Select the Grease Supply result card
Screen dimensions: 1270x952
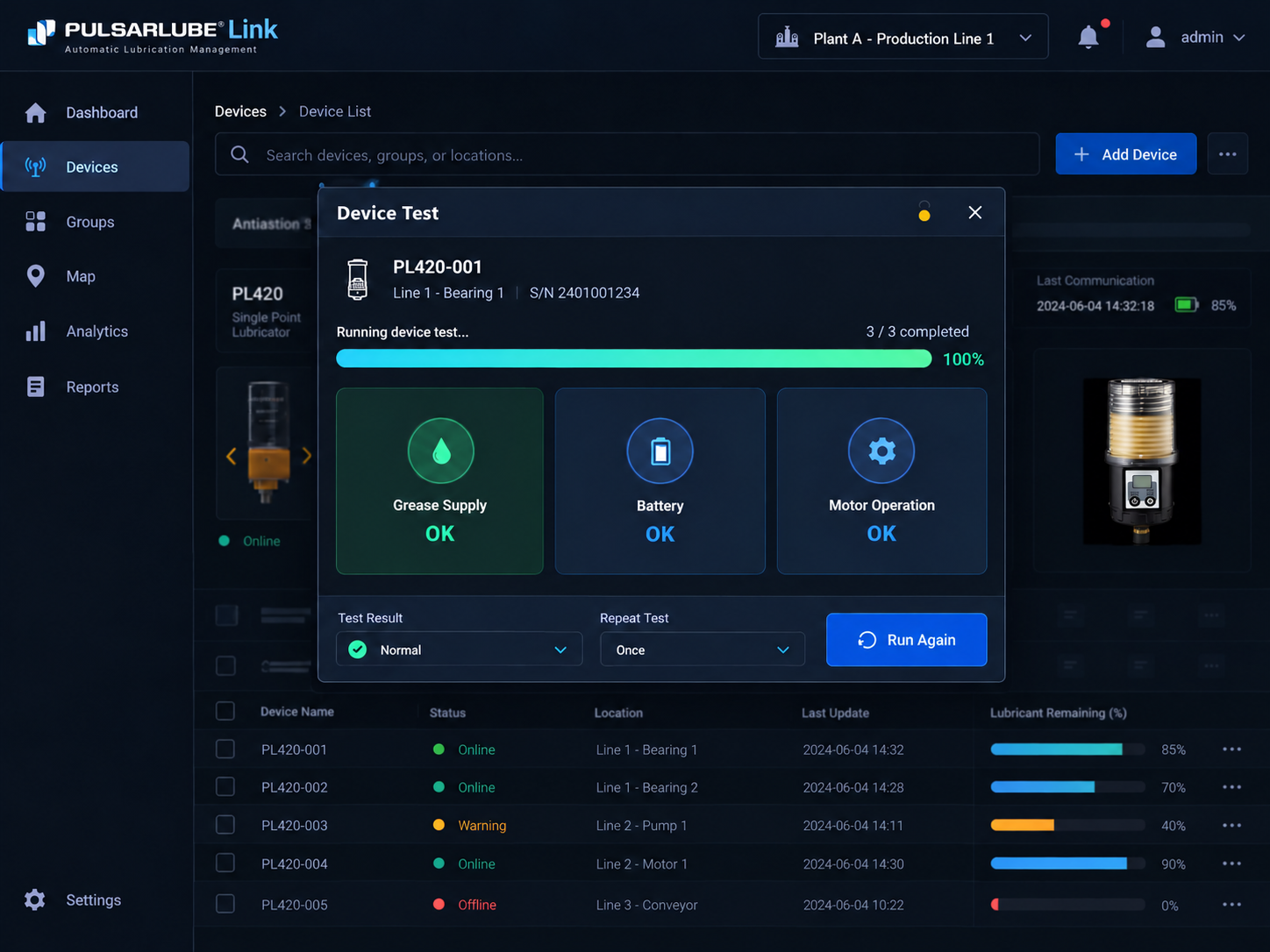click(x=439, y=481)
